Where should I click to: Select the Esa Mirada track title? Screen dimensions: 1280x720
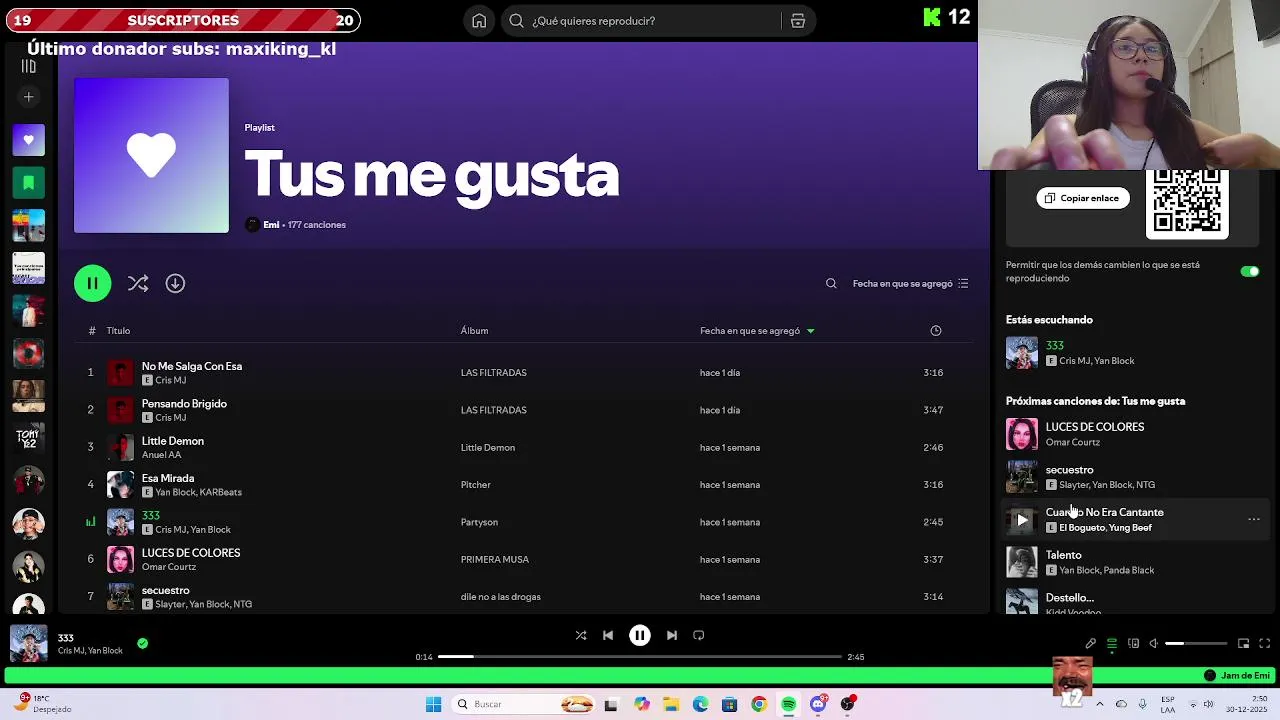click(168, 479)
